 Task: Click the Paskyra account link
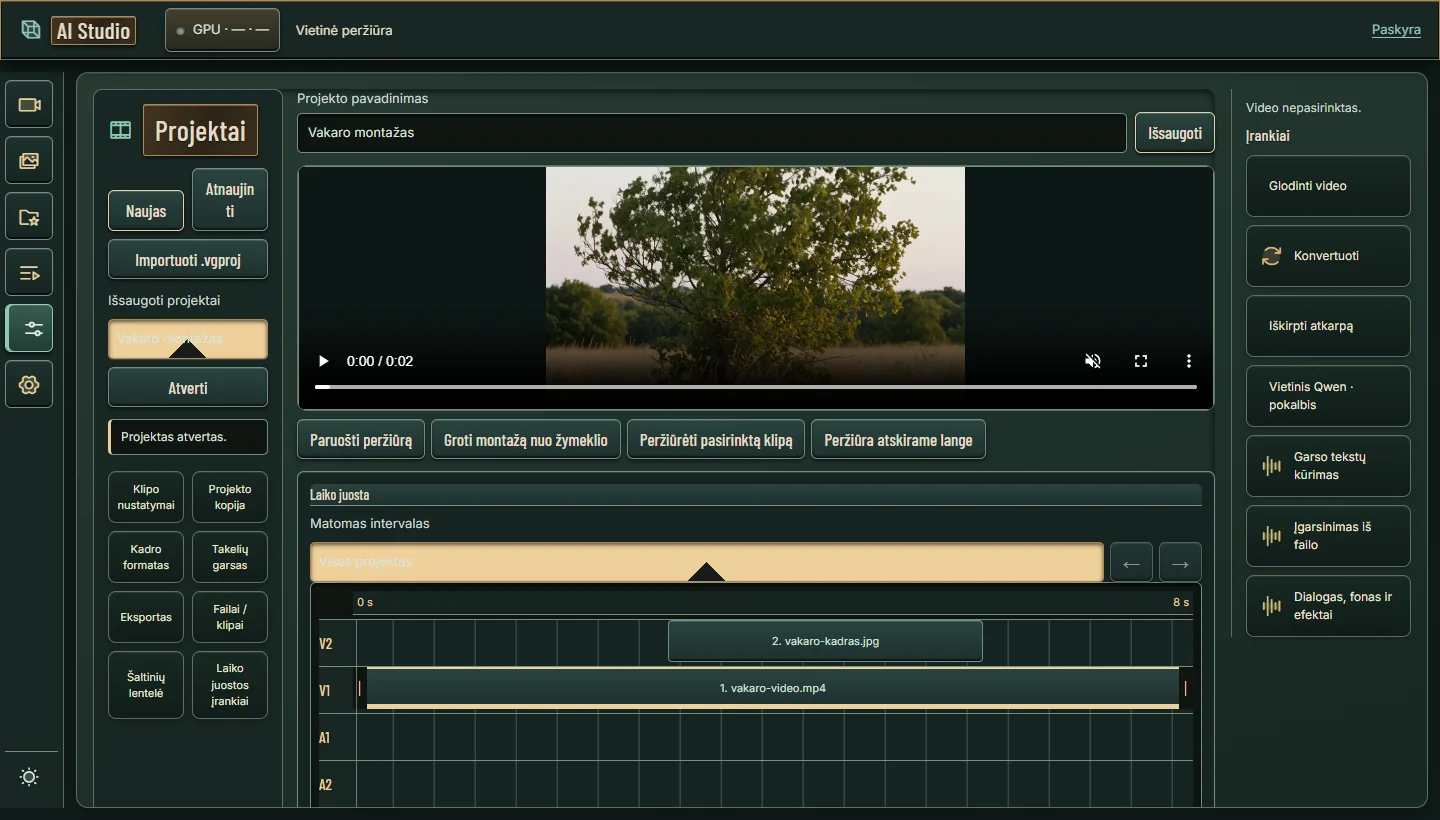[x=1396, y=30]
